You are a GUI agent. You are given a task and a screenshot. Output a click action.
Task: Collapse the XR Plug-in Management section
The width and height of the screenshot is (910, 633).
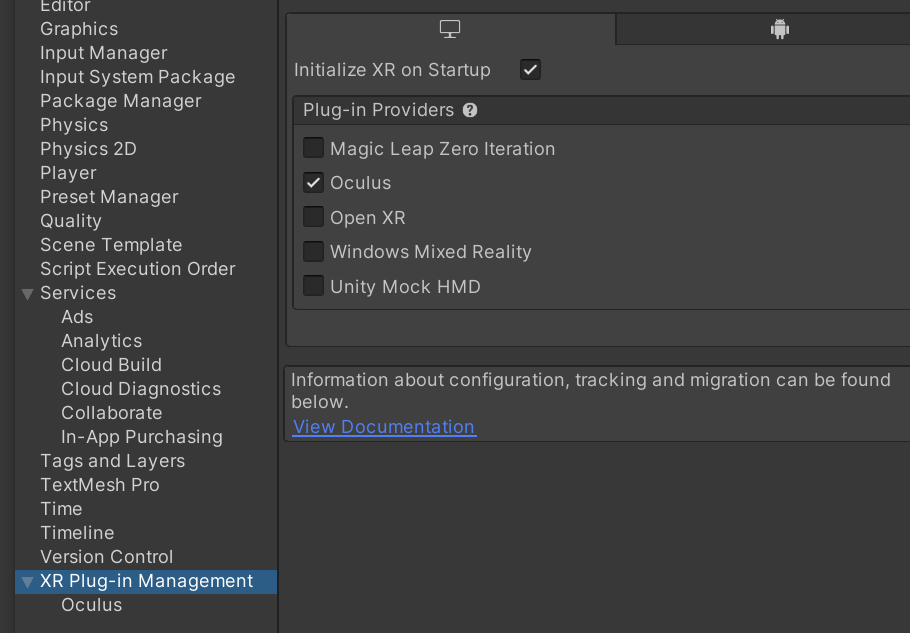(x=26, y=581)
